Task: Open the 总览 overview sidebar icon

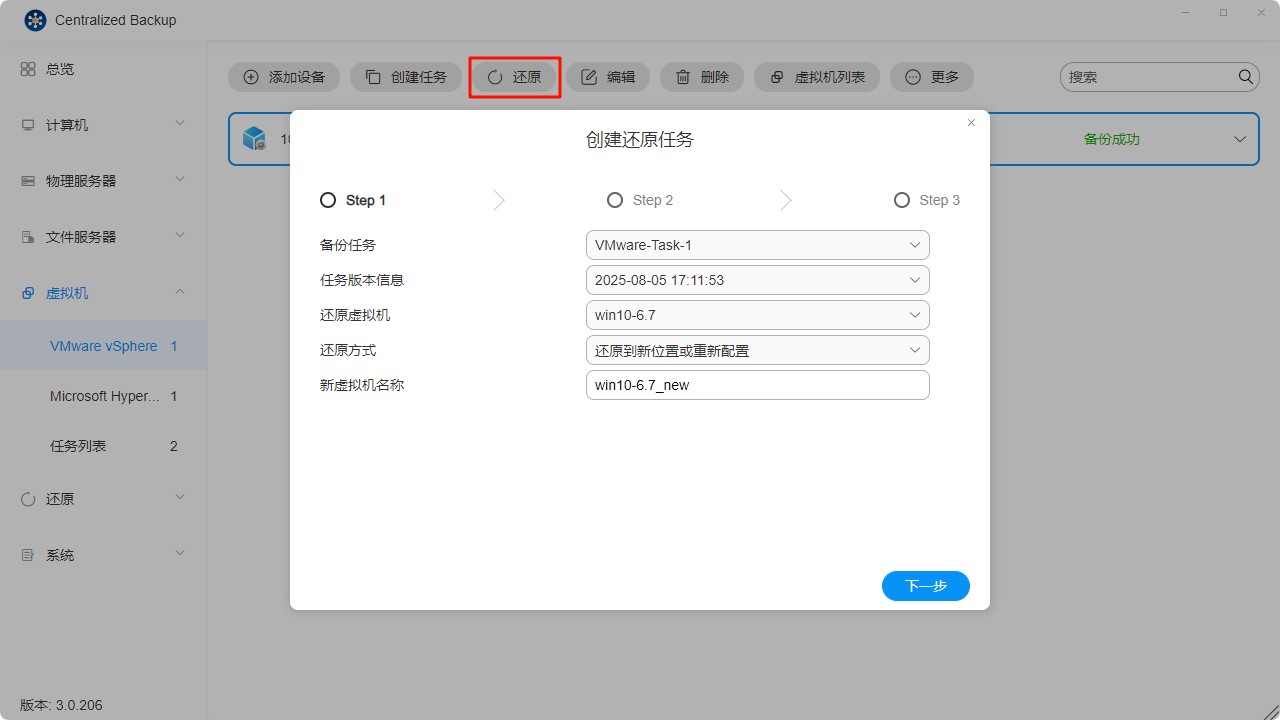Action: tap(29, 68)
